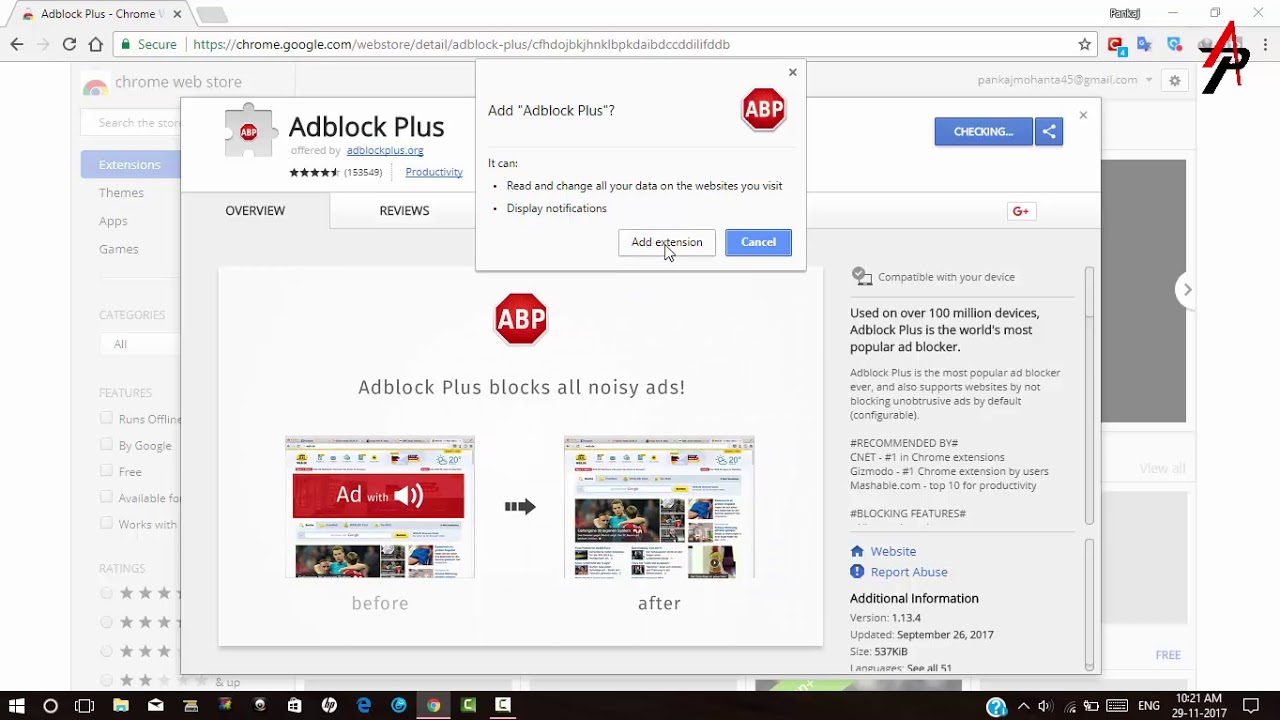
Task: Click the Add extension button
Action: pos(667,242)
